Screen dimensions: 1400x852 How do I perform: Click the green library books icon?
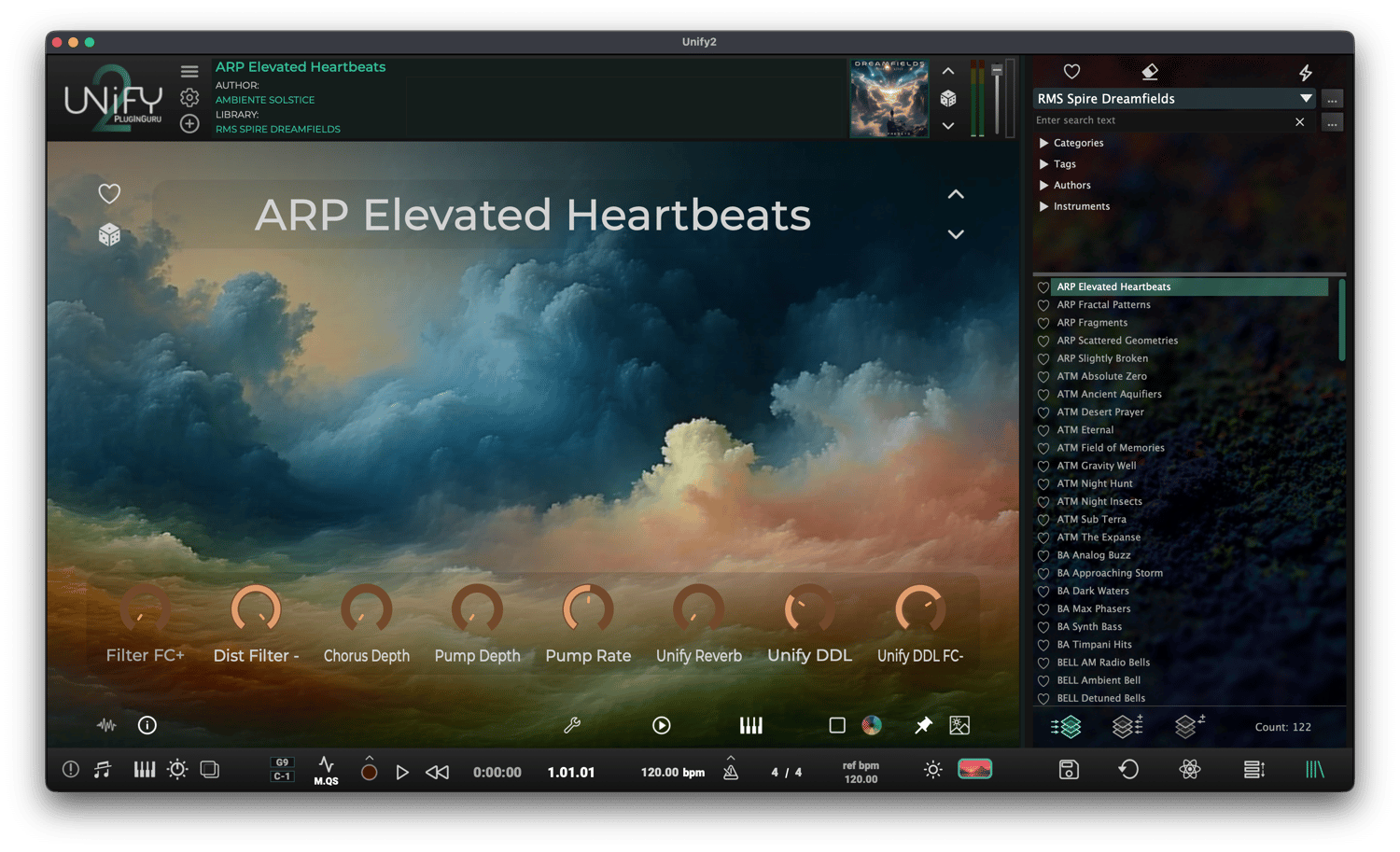pyautogui.click(x=1315, y=770)
